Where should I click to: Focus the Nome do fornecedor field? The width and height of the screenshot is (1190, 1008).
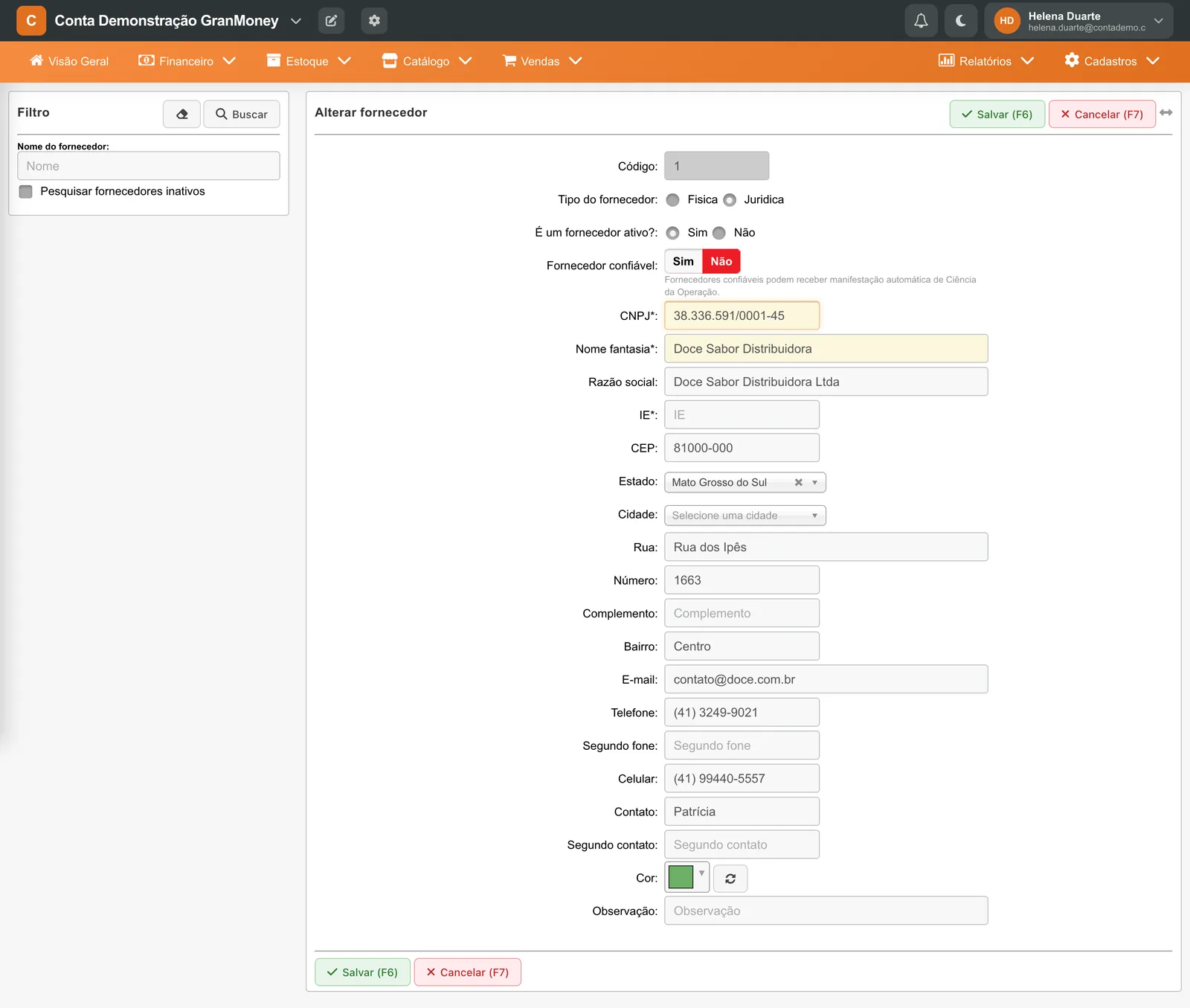click(x=149, y=166)
